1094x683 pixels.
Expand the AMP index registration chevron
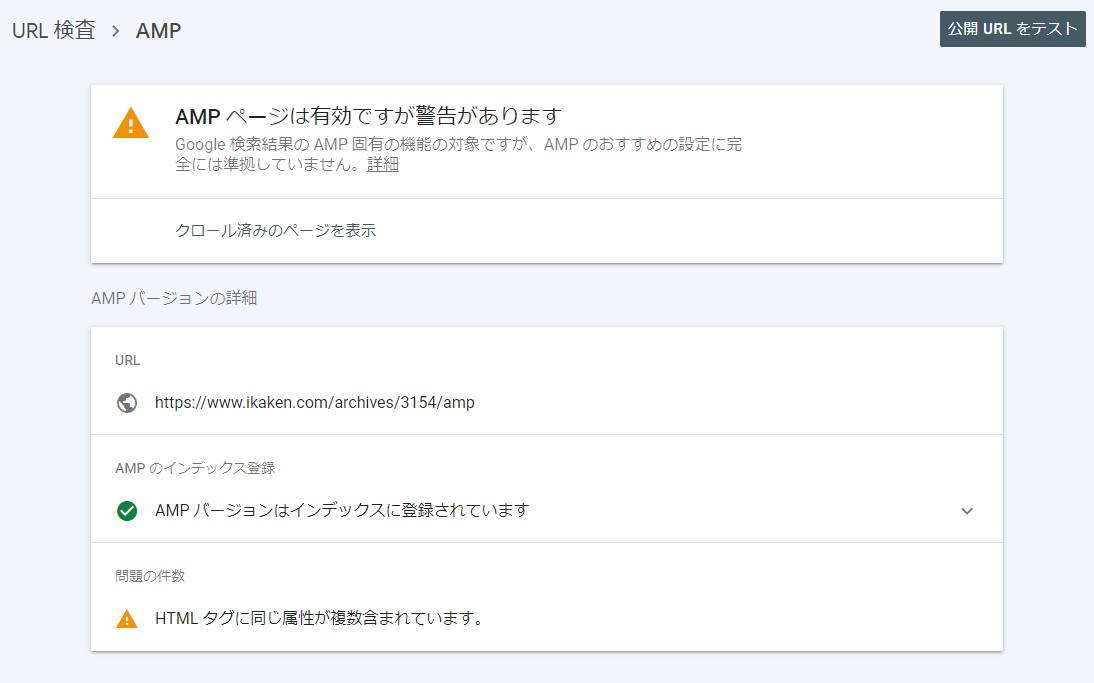pyautogui.click(x=967, y=511)
